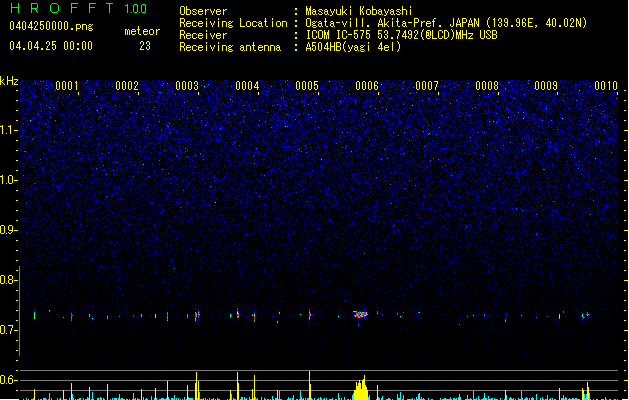The height and width of the screenshot is (400, 629).
Task: Click time marker 0002
Action: point(127,86)
